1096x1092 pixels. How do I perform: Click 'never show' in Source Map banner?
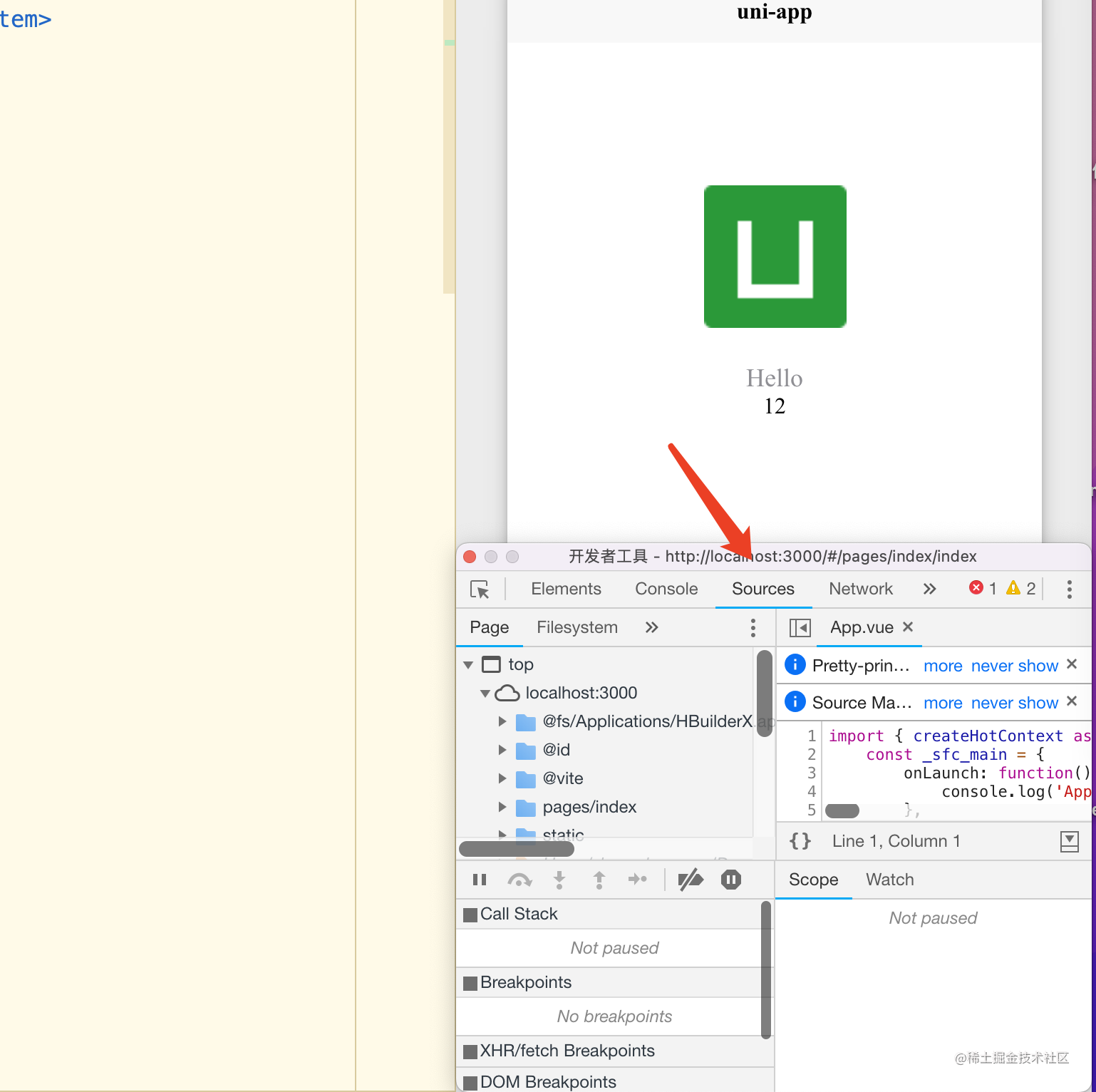pyautogui.click(x=1015, y=703)
